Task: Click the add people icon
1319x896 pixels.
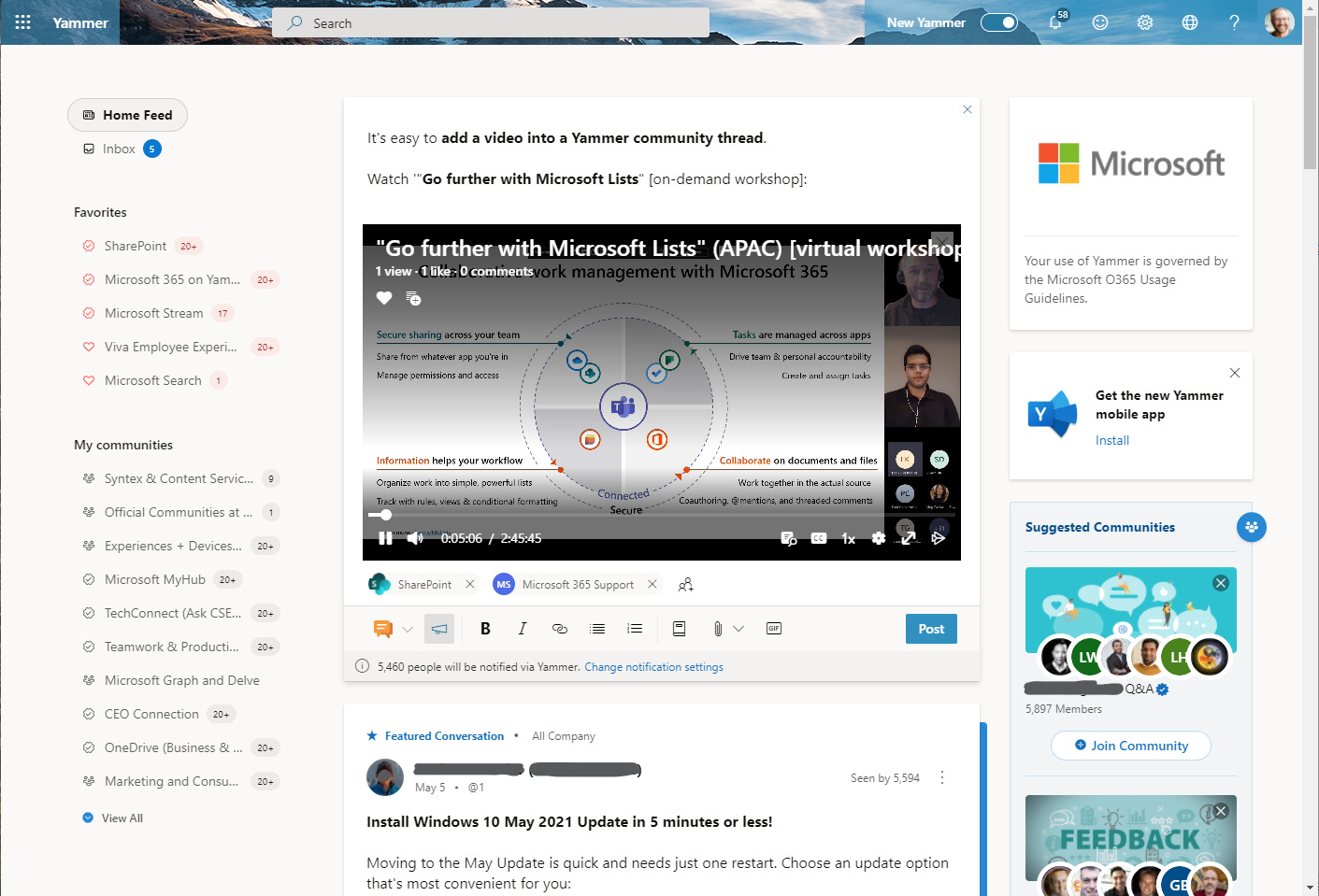Action: point(686,585)
